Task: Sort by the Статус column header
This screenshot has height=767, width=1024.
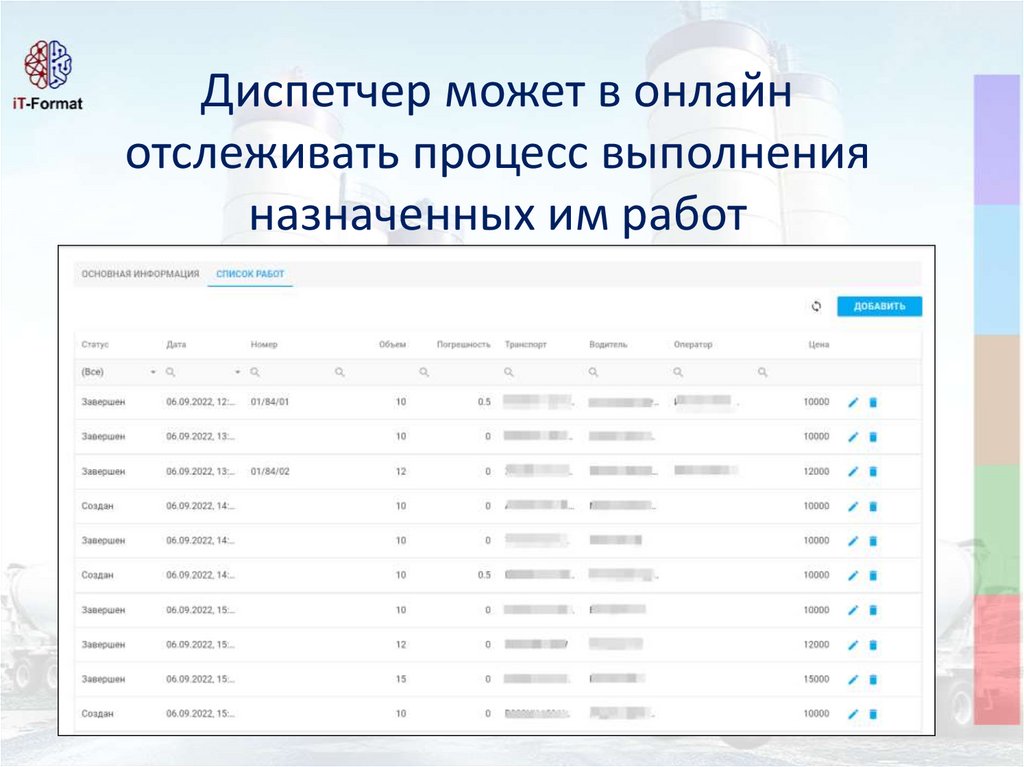Action: click(x=95, y=344)
